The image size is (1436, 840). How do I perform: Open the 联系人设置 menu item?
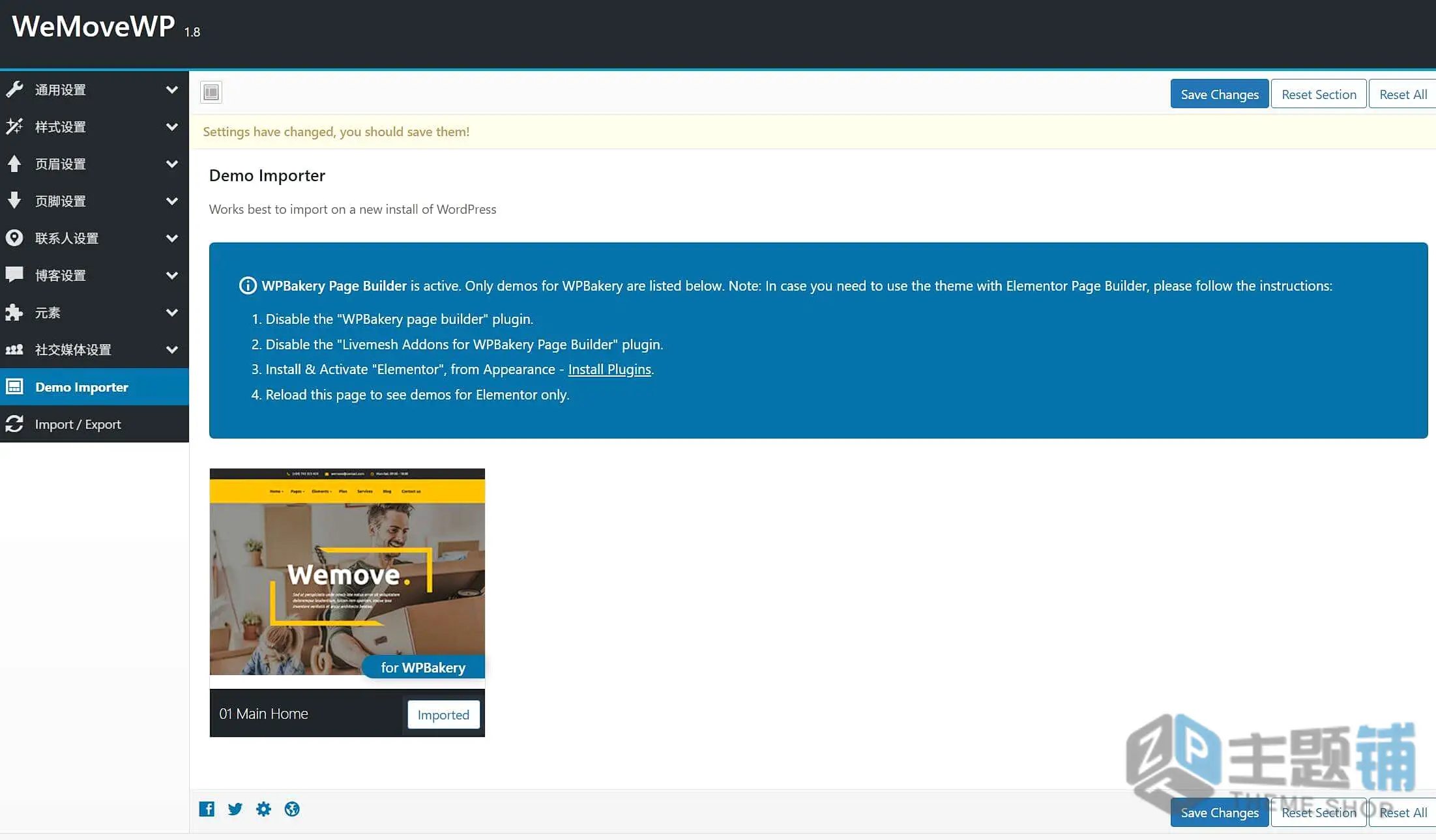tap(95, 239)
